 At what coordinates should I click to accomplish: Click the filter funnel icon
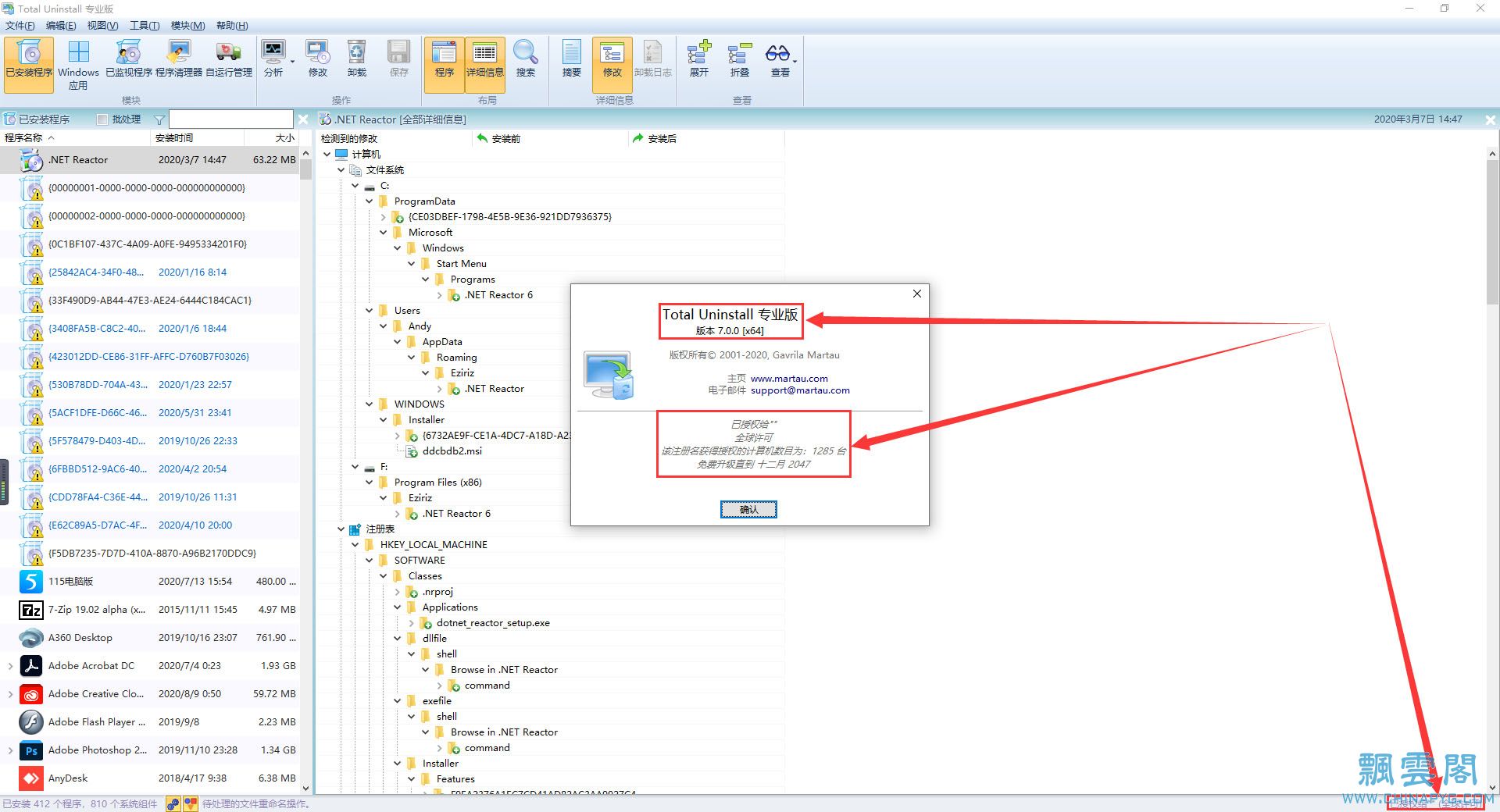coord(159,119)
